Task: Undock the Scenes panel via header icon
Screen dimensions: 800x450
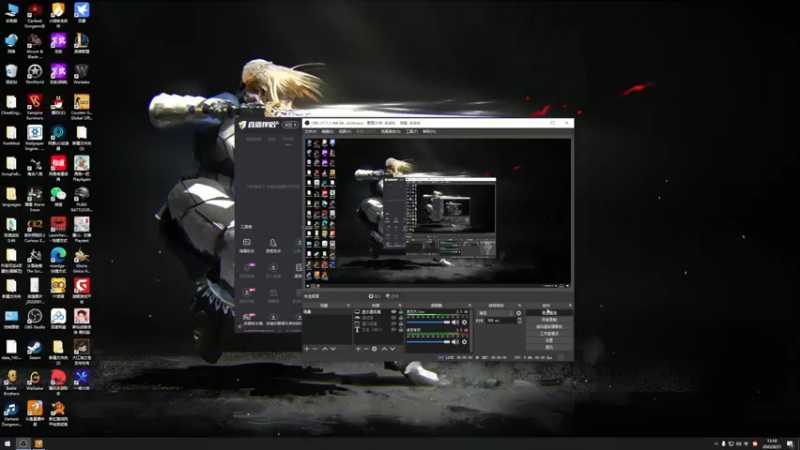Action: 348,305
